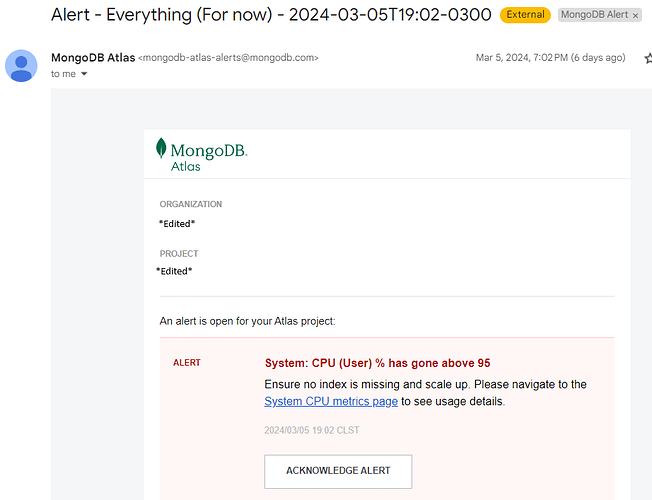652x500 pixels.
Task: Click the MongoDB Atlas leaf logo
Action: (161, 148)
